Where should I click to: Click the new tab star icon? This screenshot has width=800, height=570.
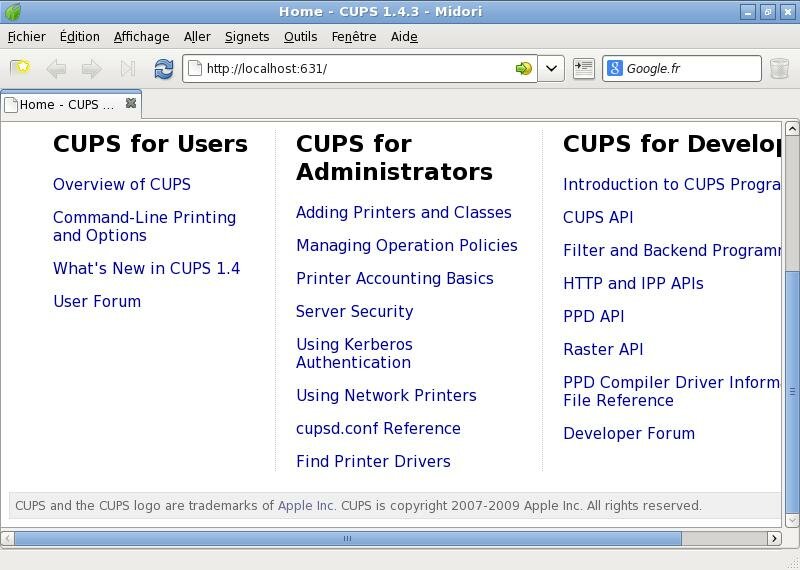[x=20, y=68]
